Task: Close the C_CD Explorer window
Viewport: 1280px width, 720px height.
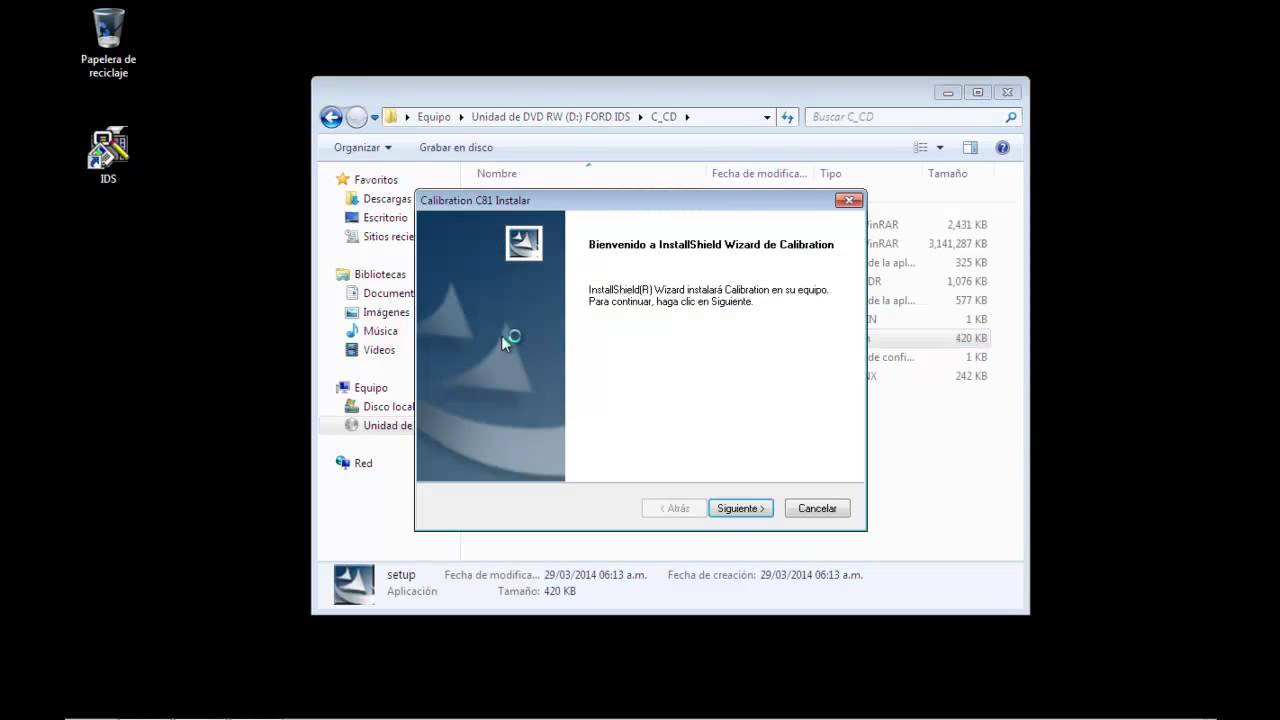Action: click(x=1007, y=92)
